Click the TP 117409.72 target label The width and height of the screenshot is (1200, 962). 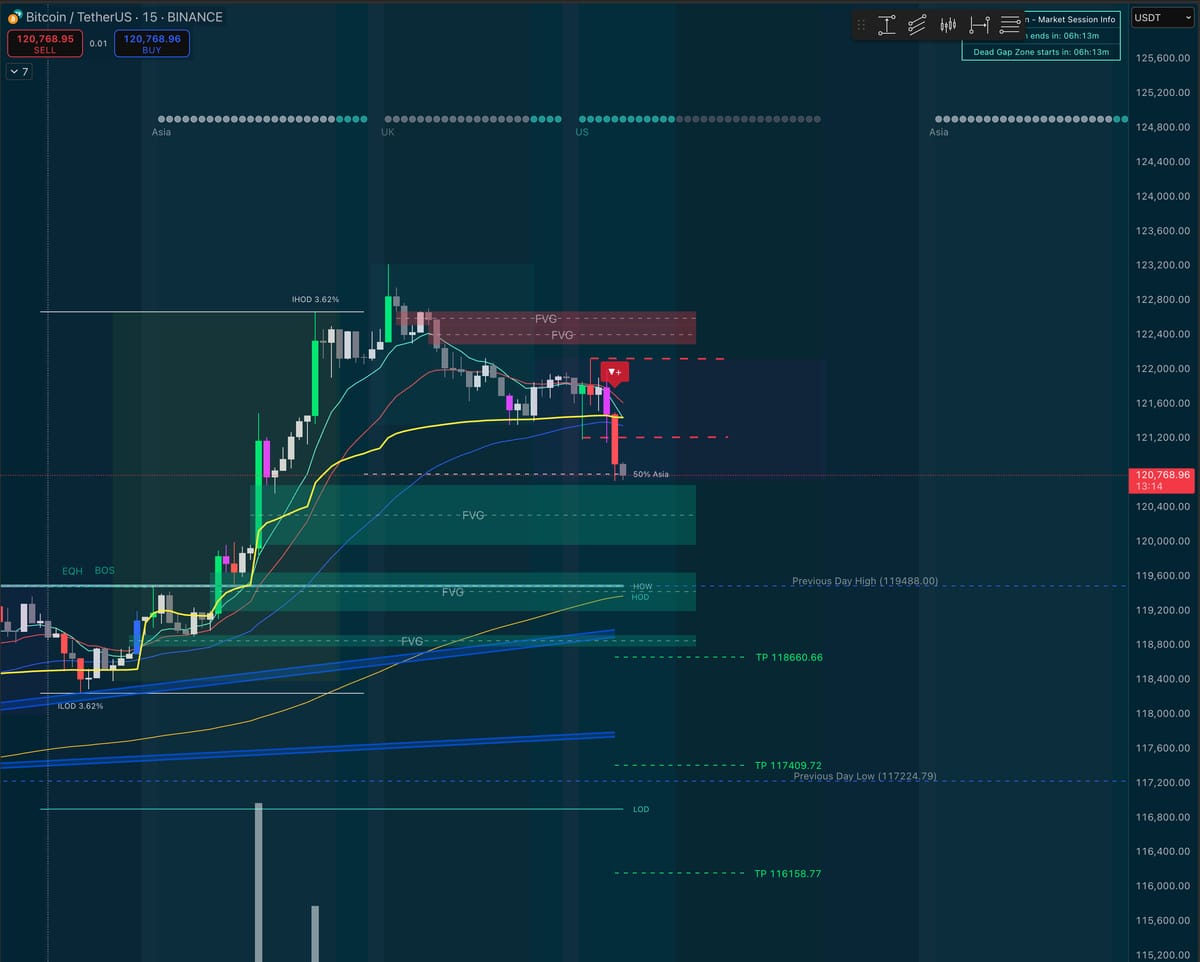click(x=788, y=765)
